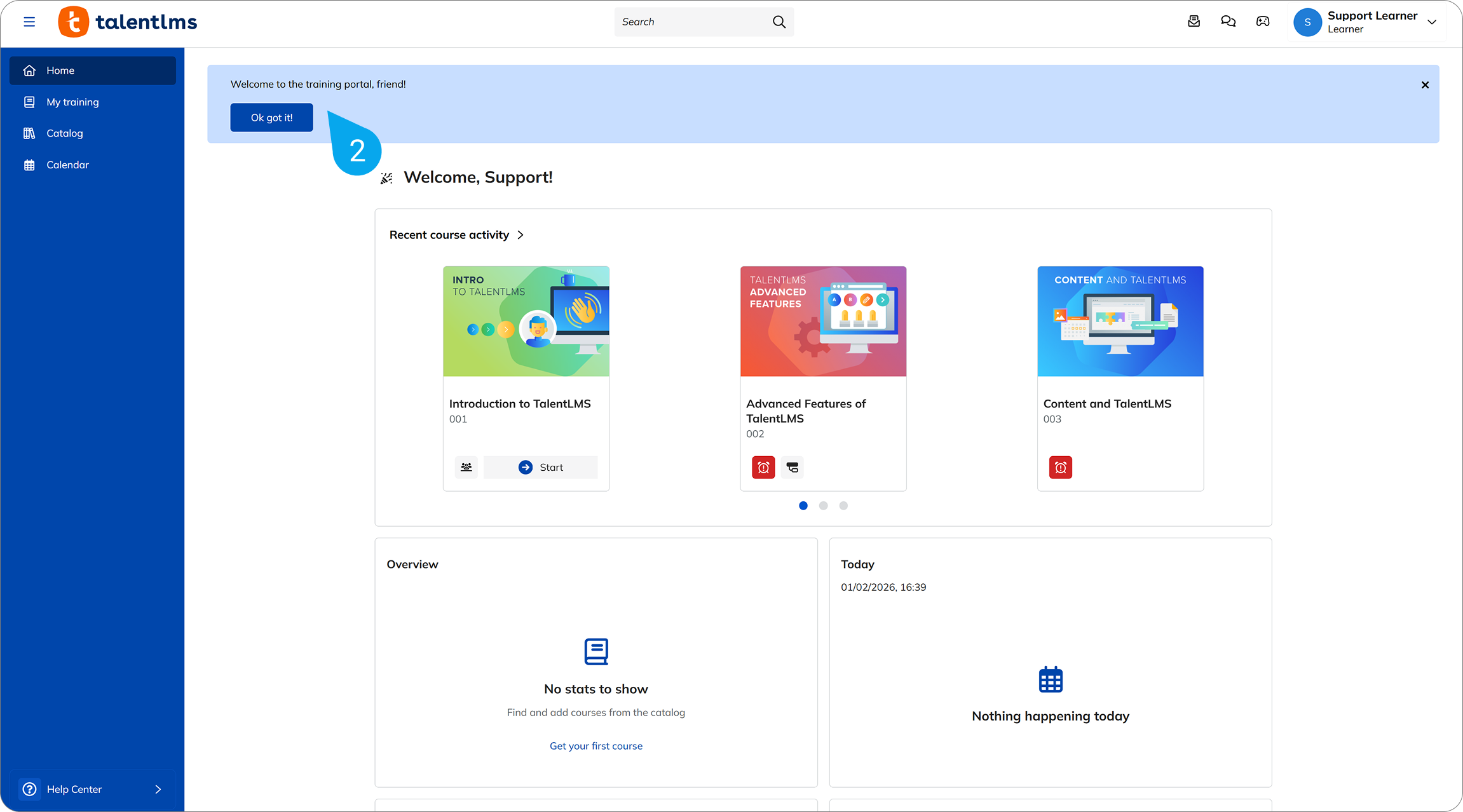Click Get your first course link

coord(595,746)
